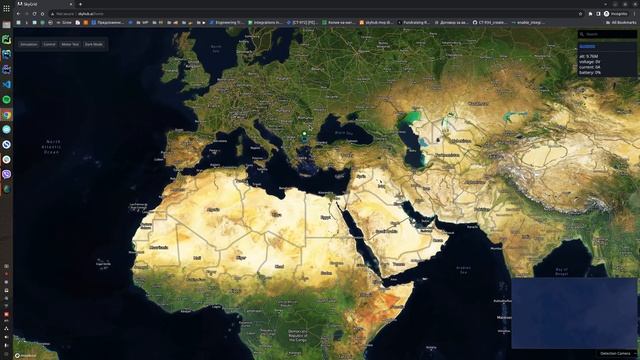Open Spotify from the dock
This screenshot has height=360, width=640.
pos(7,100)
